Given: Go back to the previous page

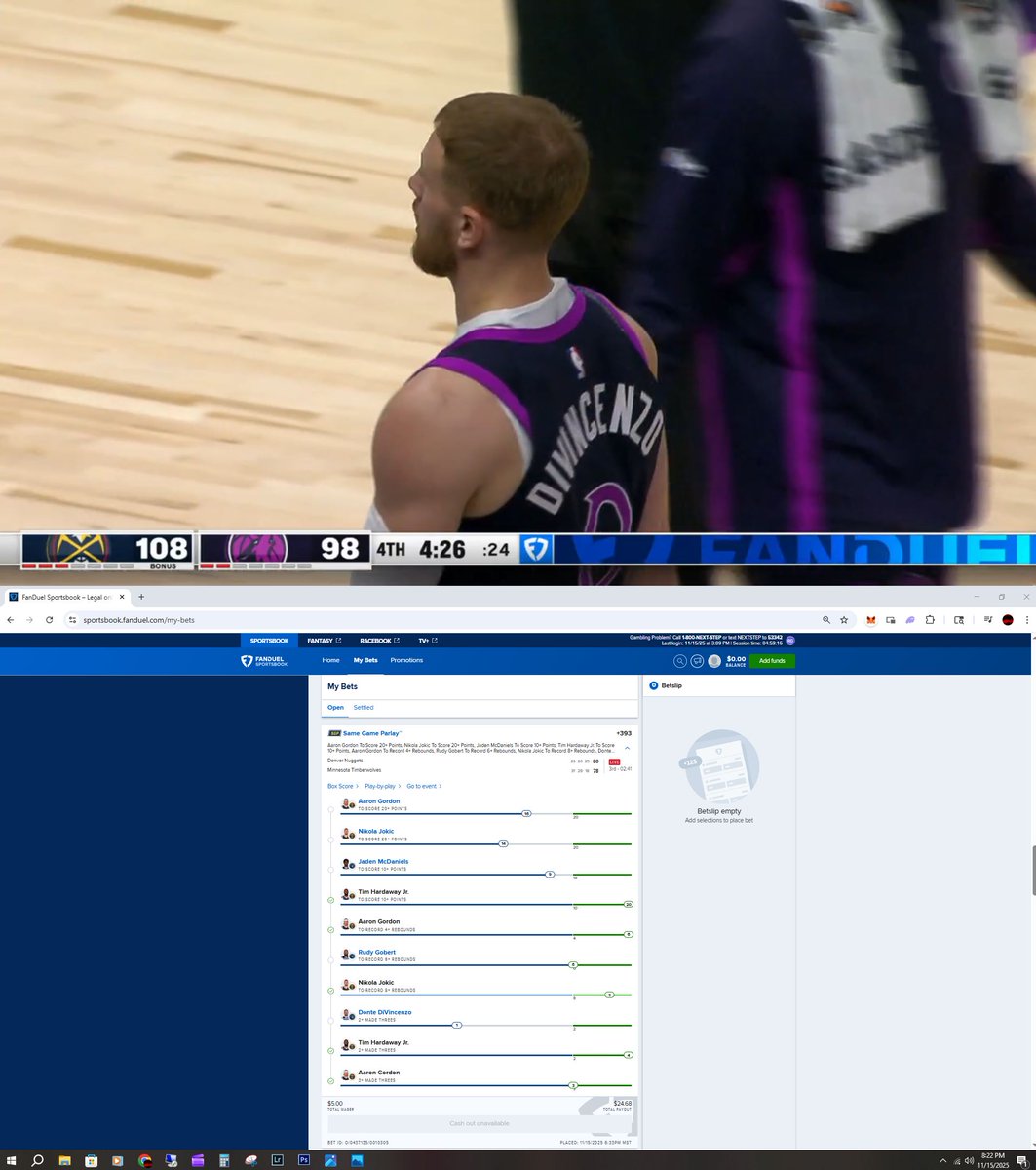Looking at the screenshot, I should pyautogui.click(x=10, y=619).
